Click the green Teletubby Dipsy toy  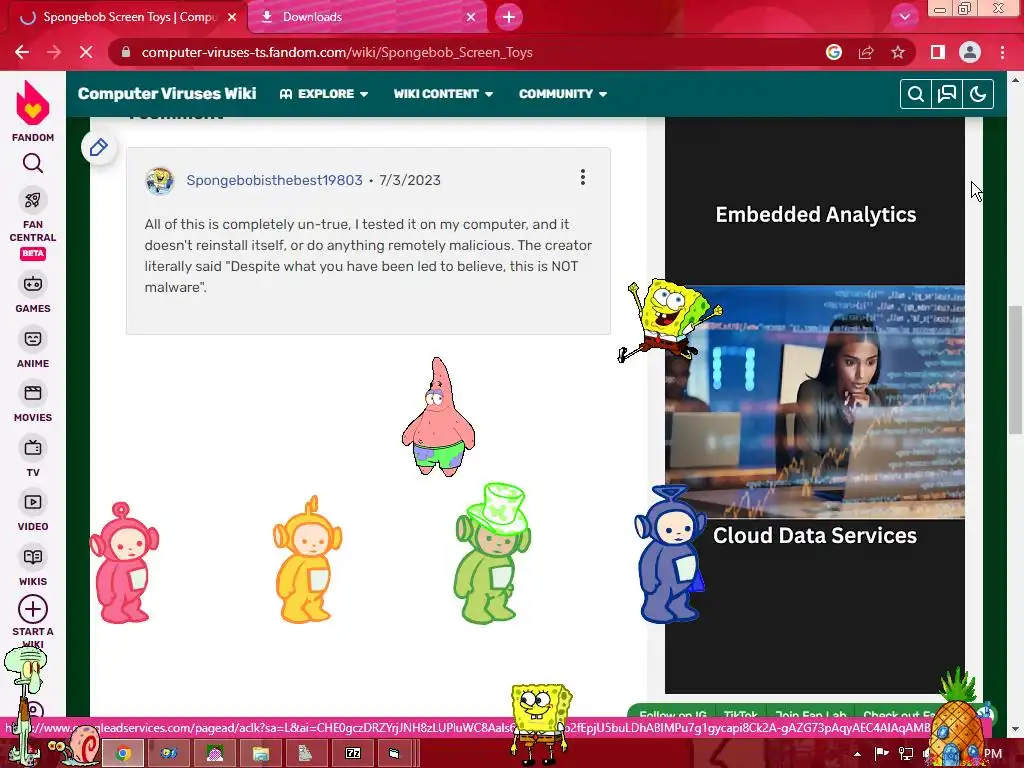493,554
